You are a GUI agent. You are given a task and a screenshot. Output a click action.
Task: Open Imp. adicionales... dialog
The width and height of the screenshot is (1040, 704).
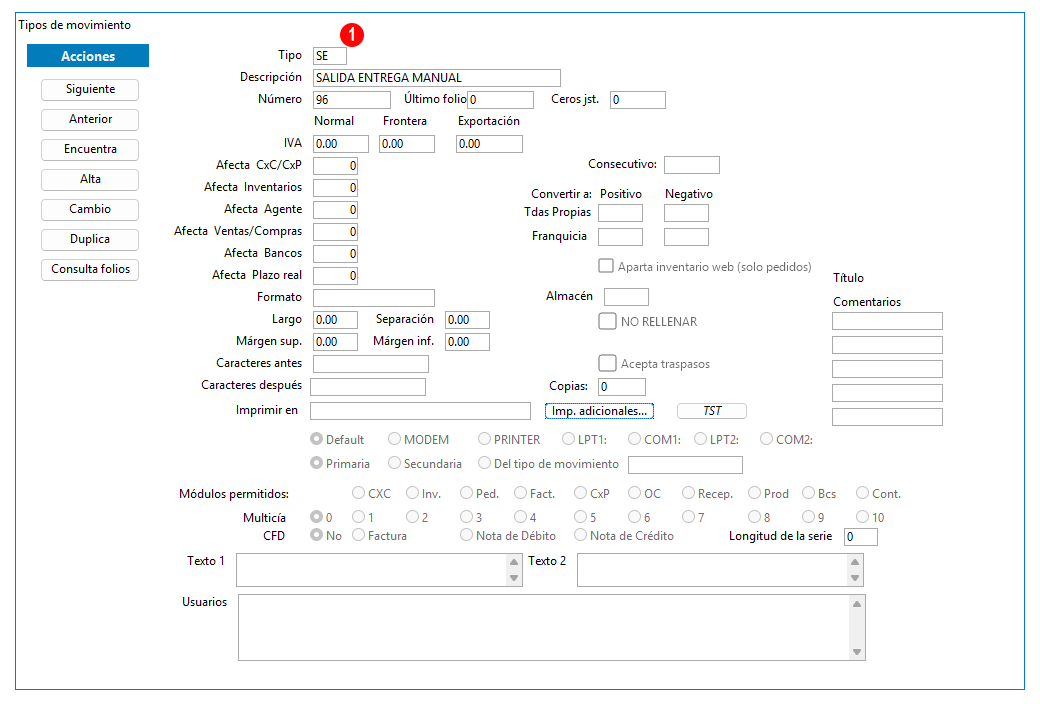click(x=599, y=411)
